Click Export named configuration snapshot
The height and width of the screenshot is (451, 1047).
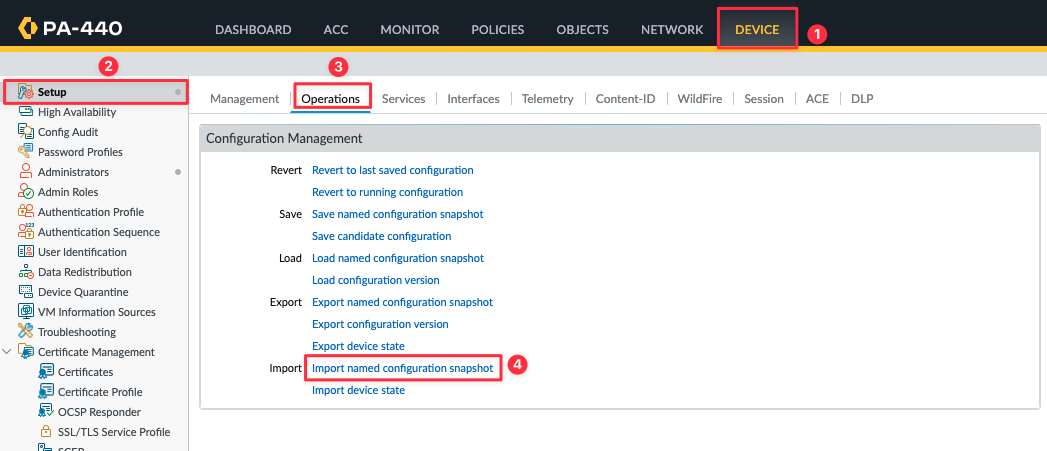(403, 302)
